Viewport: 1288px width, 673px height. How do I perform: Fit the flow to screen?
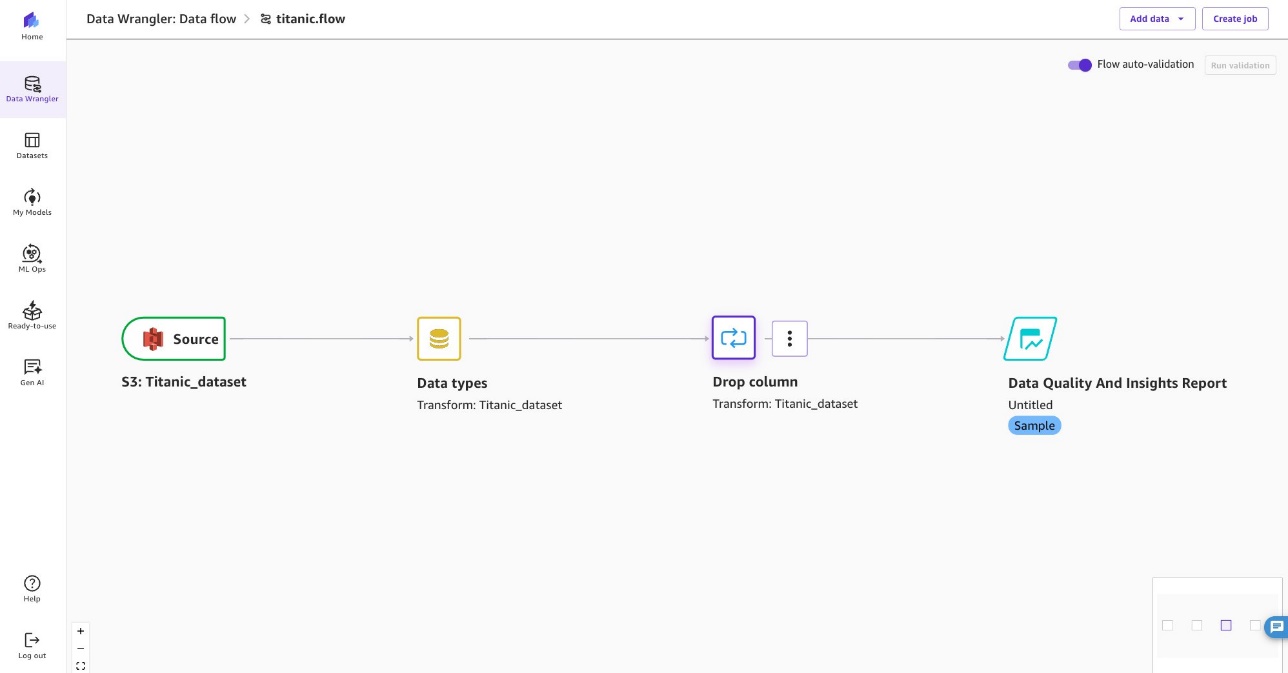[x=81, y=665]
